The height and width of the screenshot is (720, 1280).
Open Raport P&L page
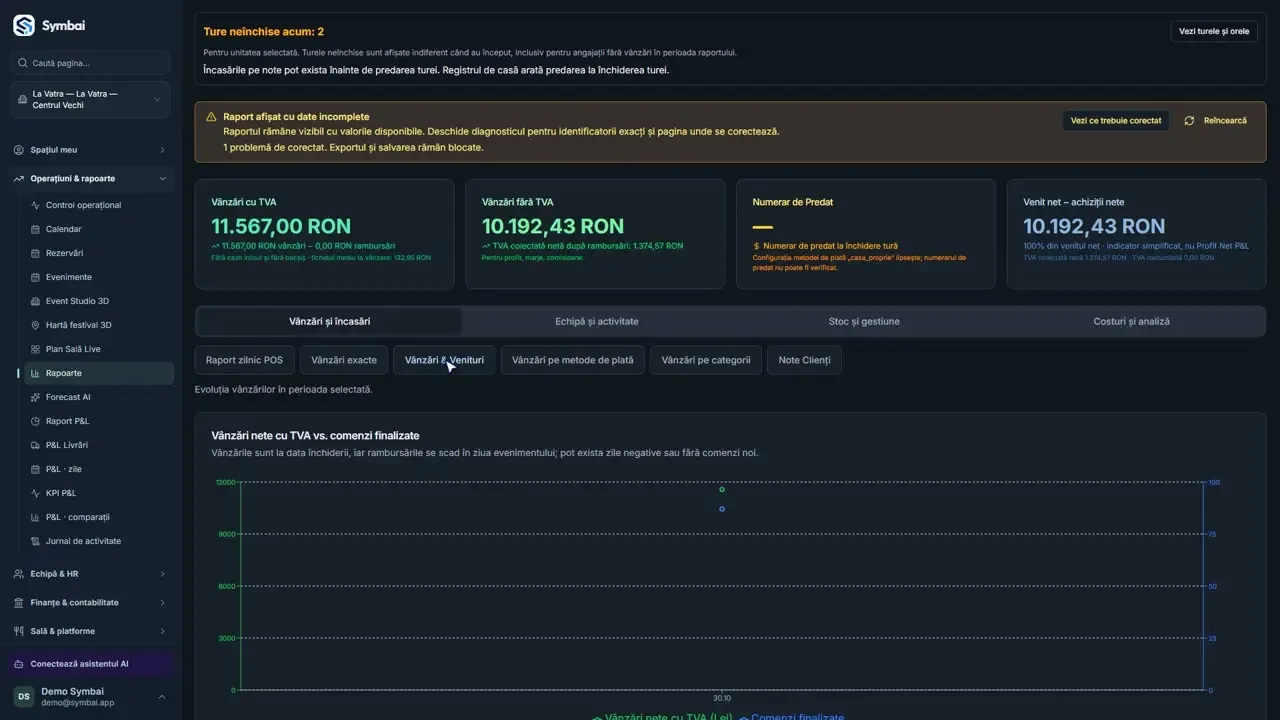click(99, 421)
